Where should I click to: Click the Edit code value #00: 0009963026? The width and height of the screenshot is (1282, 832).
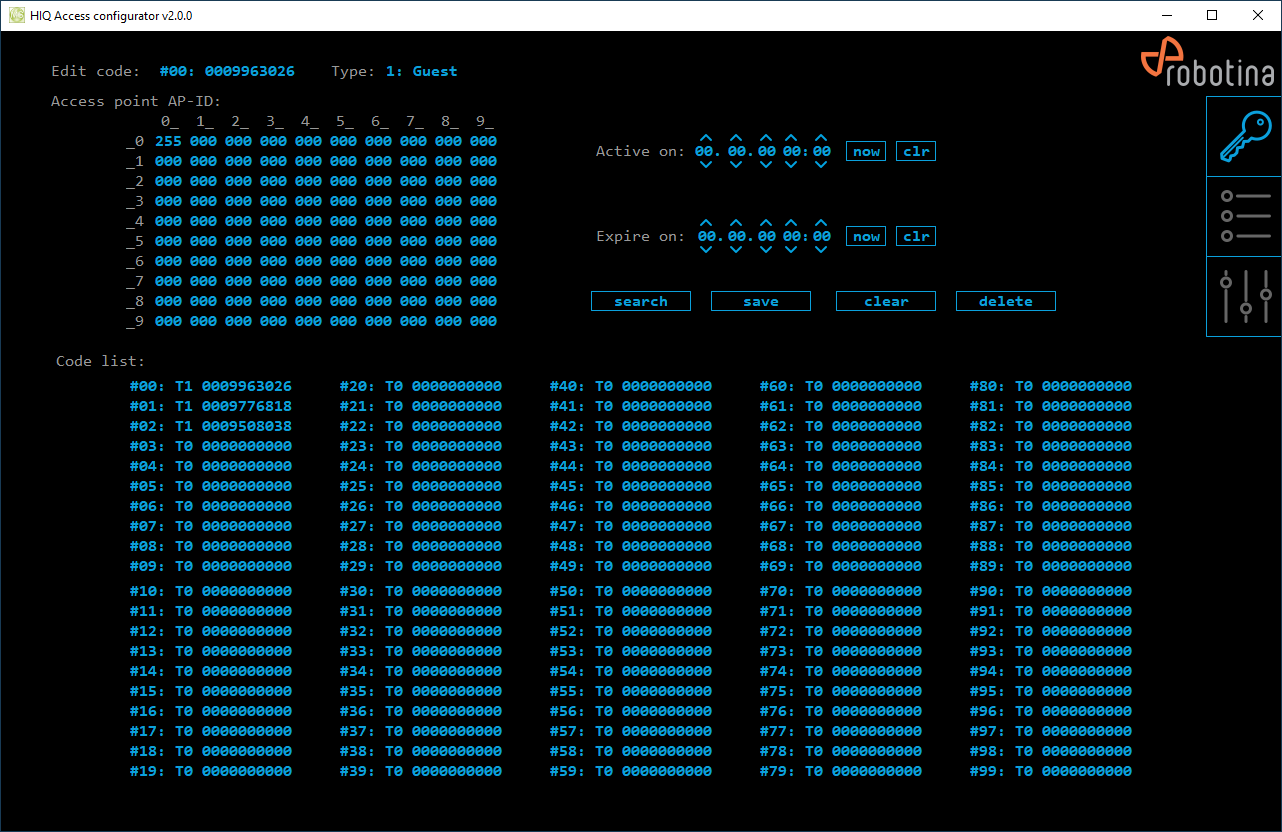point(227,72)
